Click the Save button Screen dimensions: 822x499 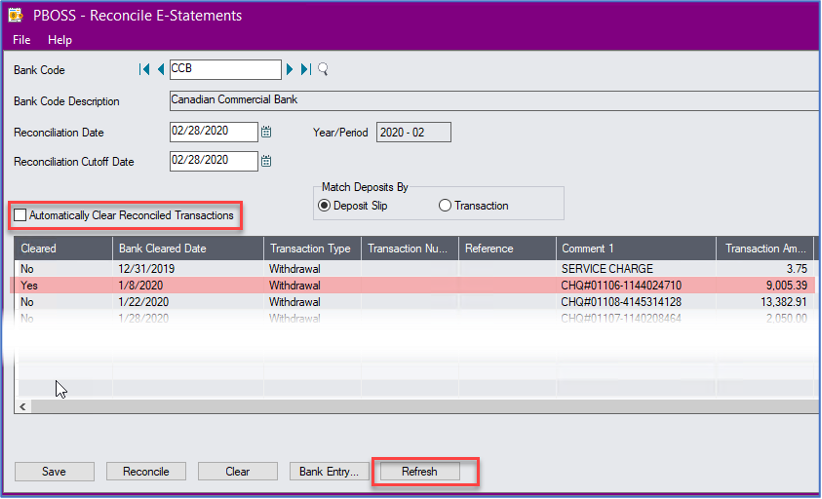[x=55, y=471]
